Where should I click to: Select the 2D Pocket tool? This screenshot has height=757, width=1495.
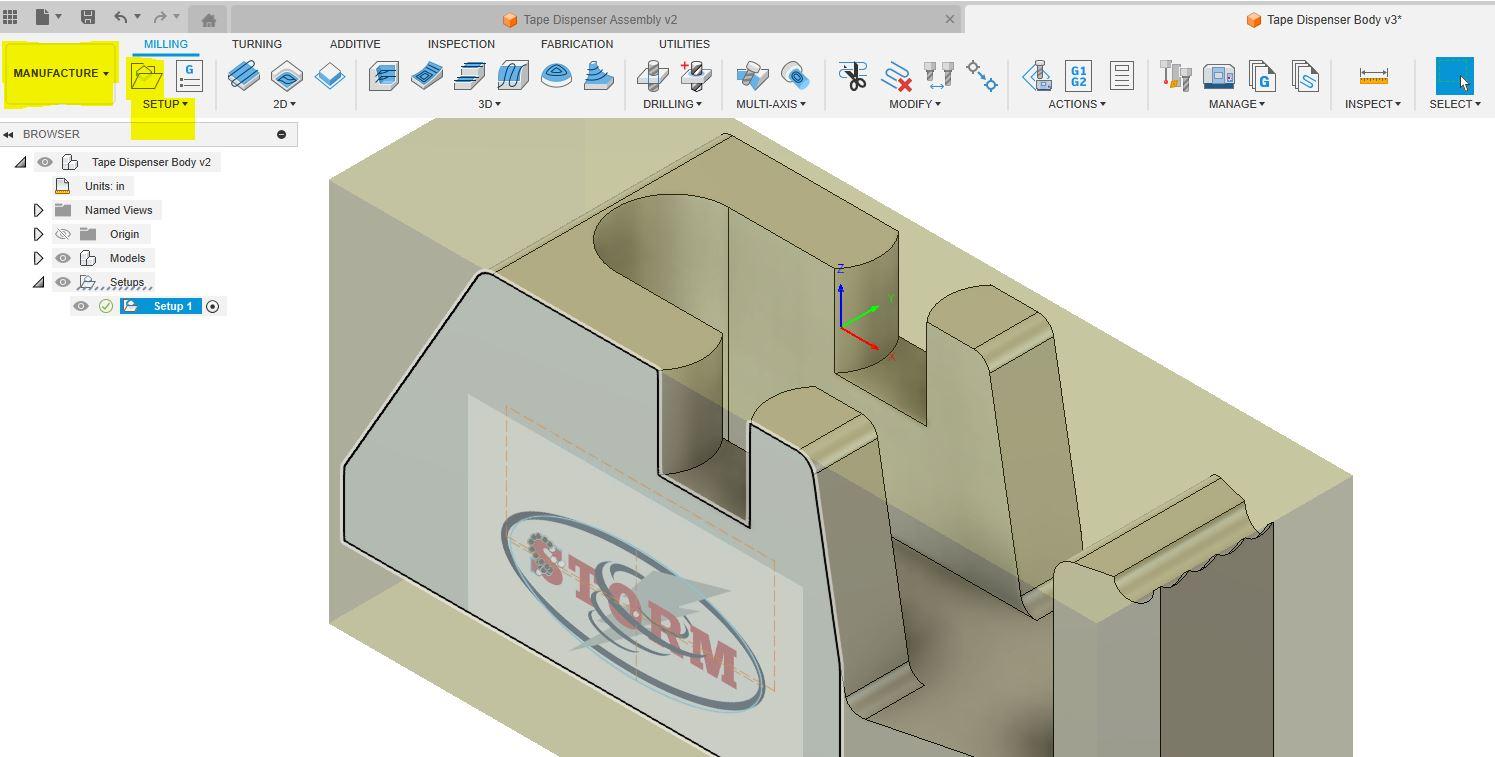pos(287,76)
